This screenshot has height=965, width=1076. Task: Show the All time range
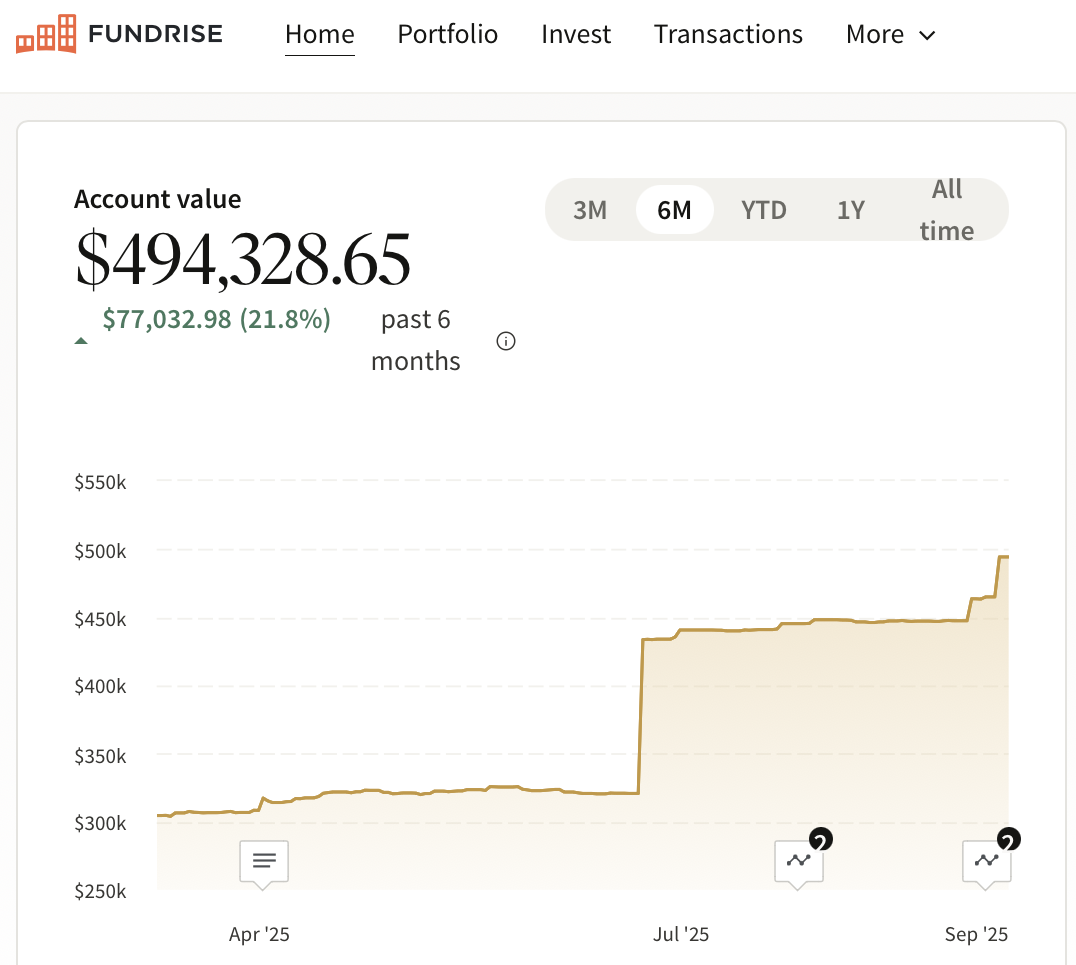pos(946,210)
